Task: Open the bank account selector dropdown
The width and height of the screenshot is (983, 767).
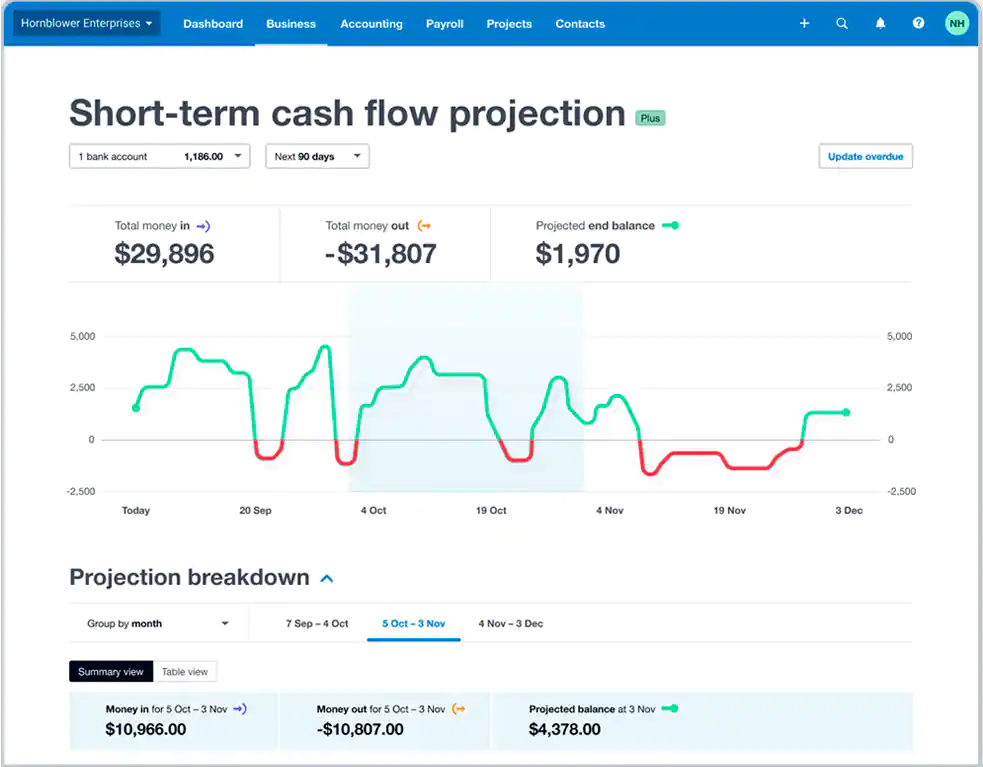Action: [158, 156]
